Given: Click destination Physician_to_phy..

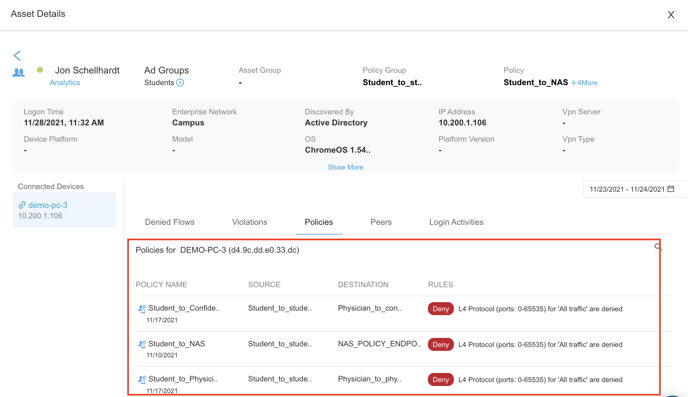Looking at the screenshot, I should 369,379.
